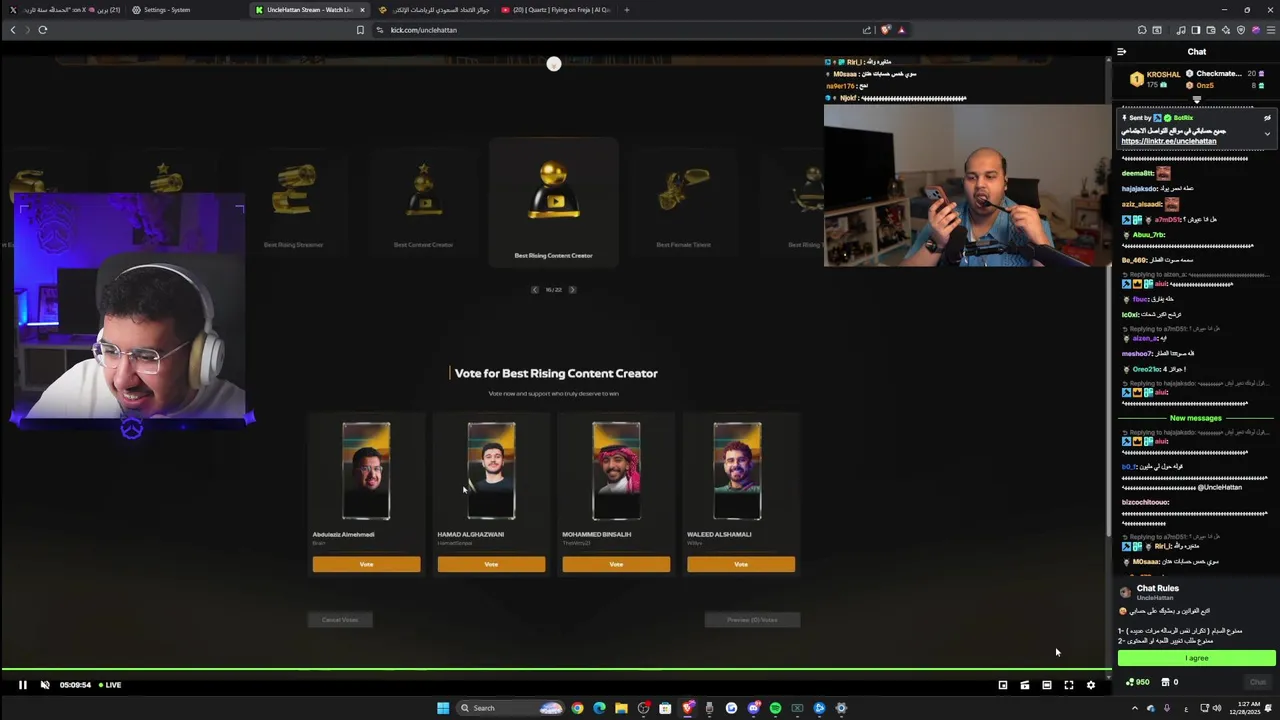The height and width of the screenshot is (720, 1280).
Task: Unmute the stream audio
Action: (x=45, y=685)
